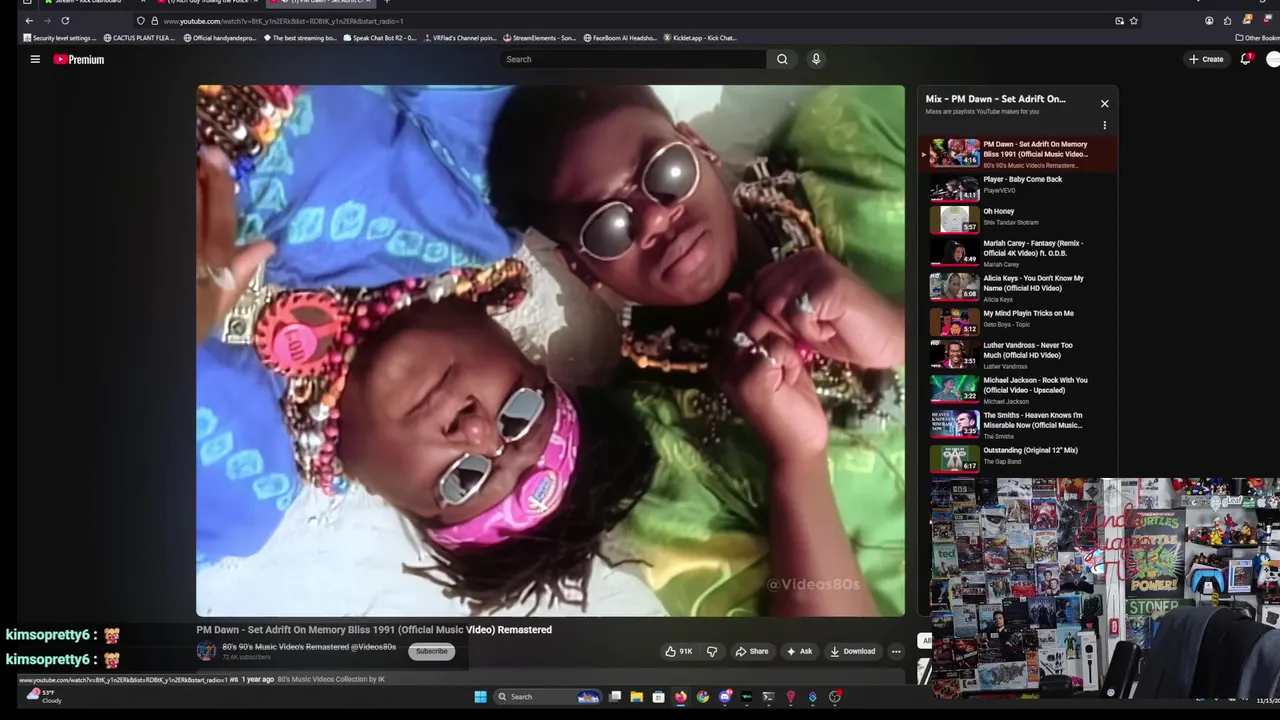Screen dimensions: 1280x720
Task: Expand the Other Bookmarks folder
Action: (1257, 38)
